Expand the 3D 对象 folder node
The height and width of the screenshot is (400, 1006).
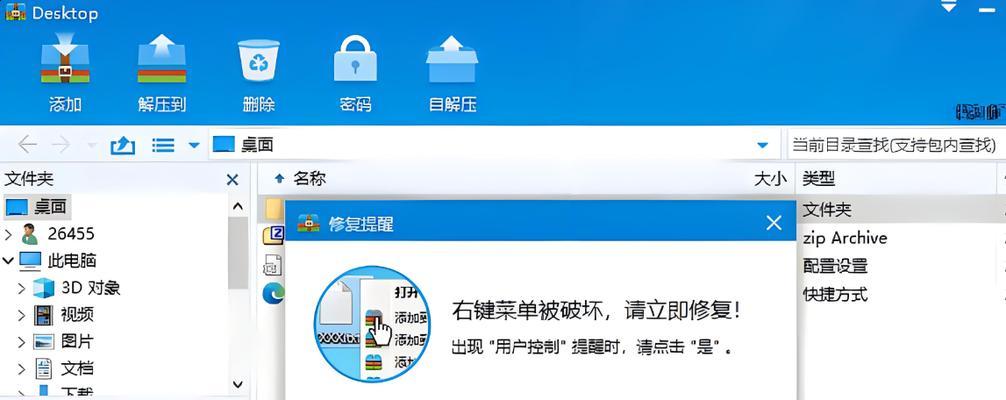pos(21,288)
